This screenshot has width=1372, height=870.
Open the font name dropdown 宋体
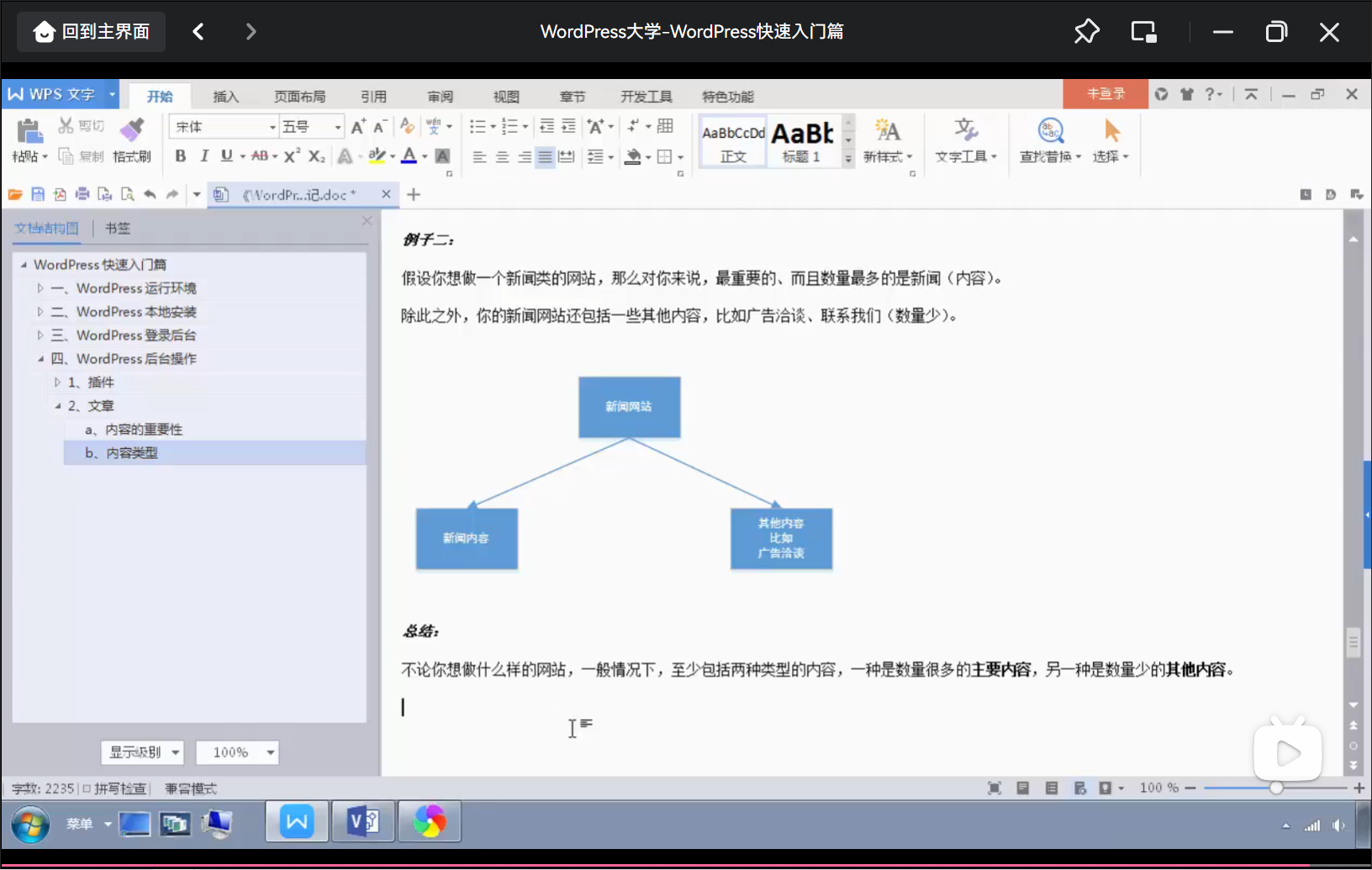pos(272,127)
